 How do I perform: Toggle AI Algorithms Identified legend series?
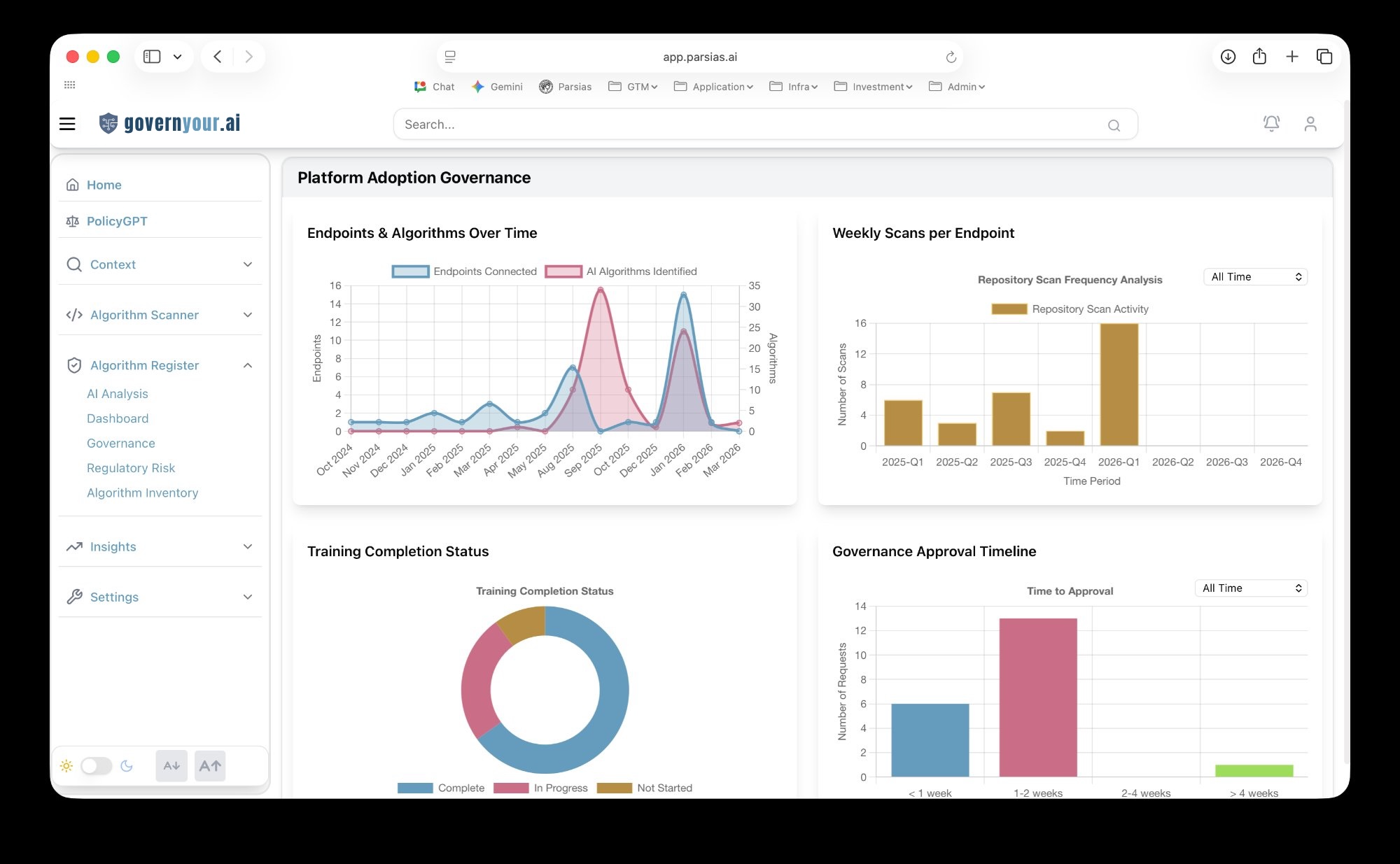click(563, 271)
